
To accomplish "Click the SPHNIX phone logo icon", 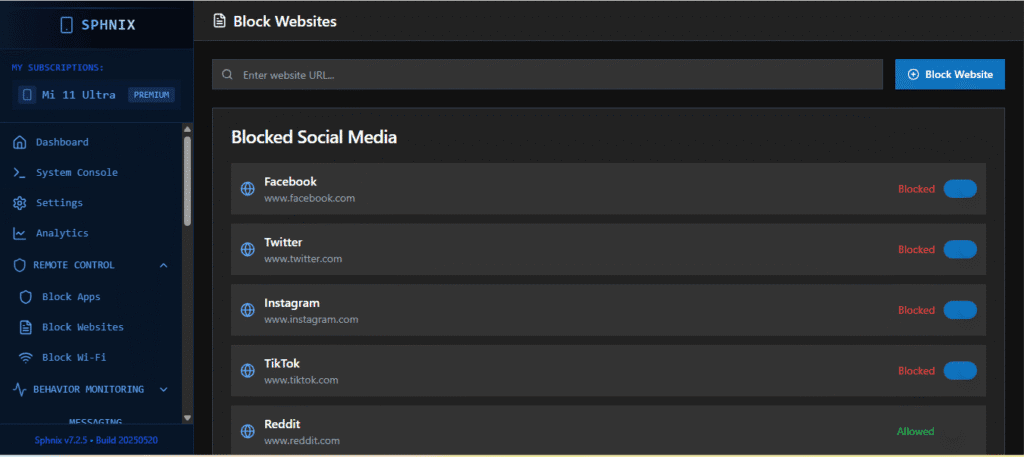I will click(x=66, y=25).
